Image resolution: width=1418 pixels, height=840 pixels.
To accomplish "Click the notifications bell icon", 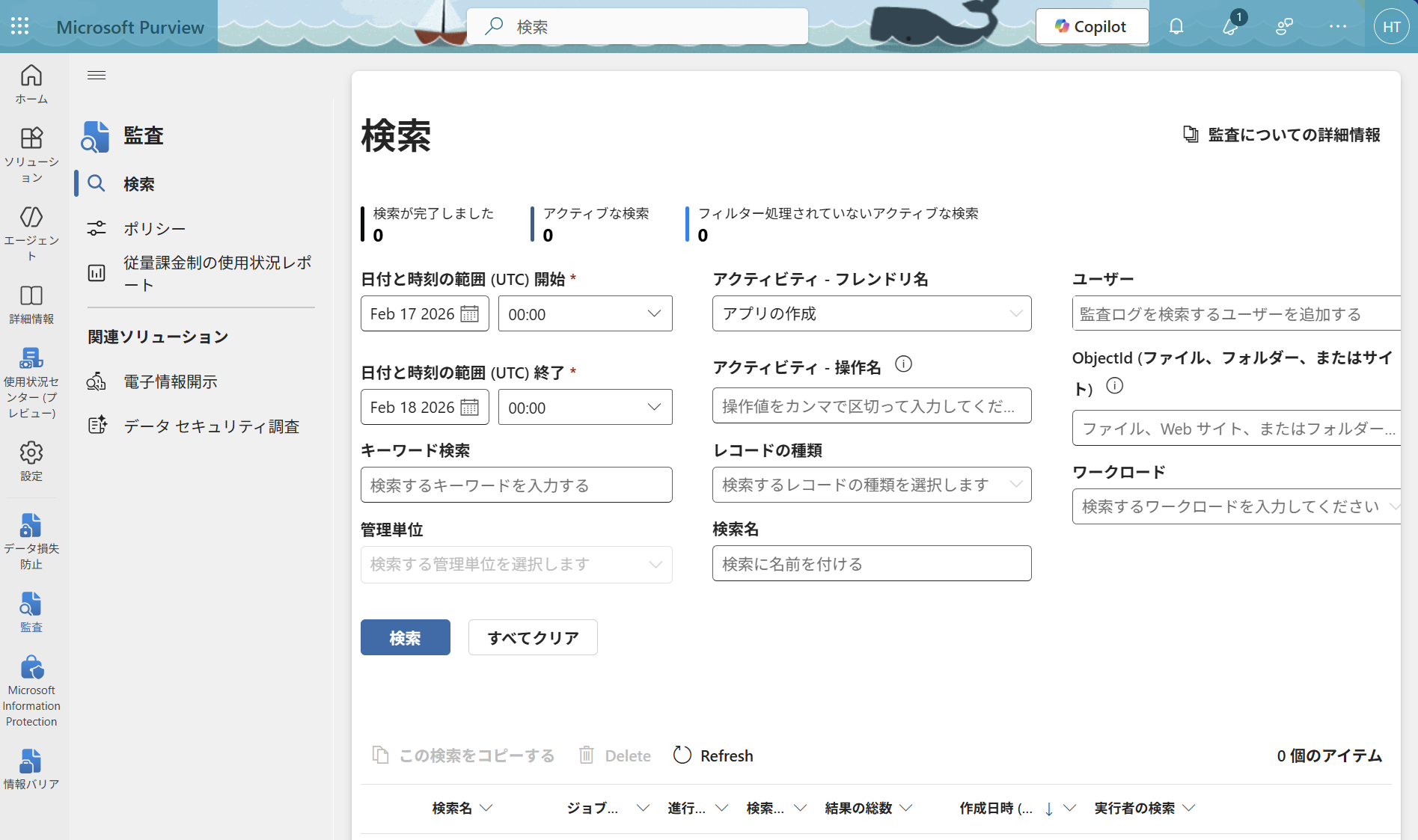I will tap(1176, 27).
